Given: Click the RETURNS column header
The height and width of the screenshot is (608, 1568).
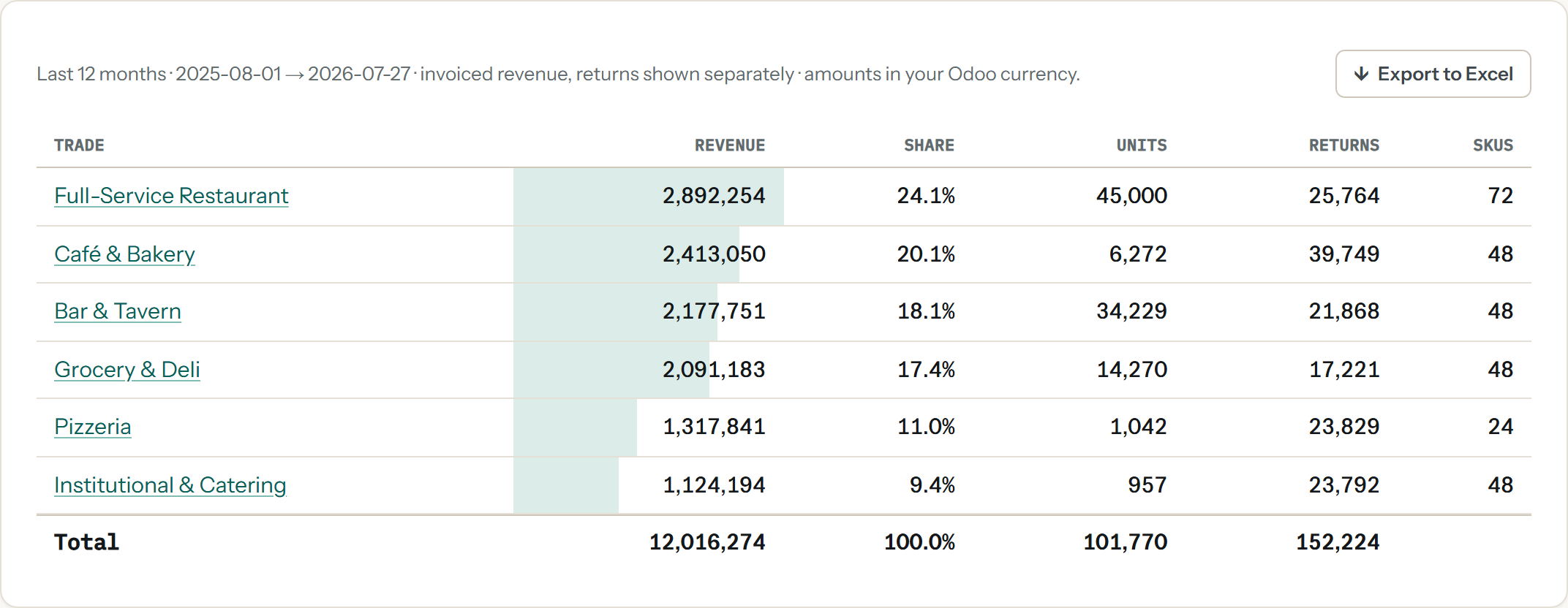Looking at the screenshot, I should [1344, 145].
